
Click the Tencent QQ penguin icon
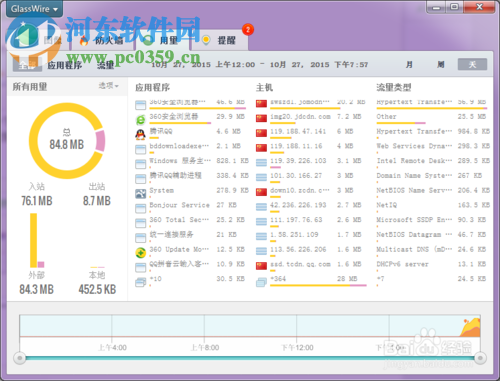pyautogui.click(x=141, y=134)
